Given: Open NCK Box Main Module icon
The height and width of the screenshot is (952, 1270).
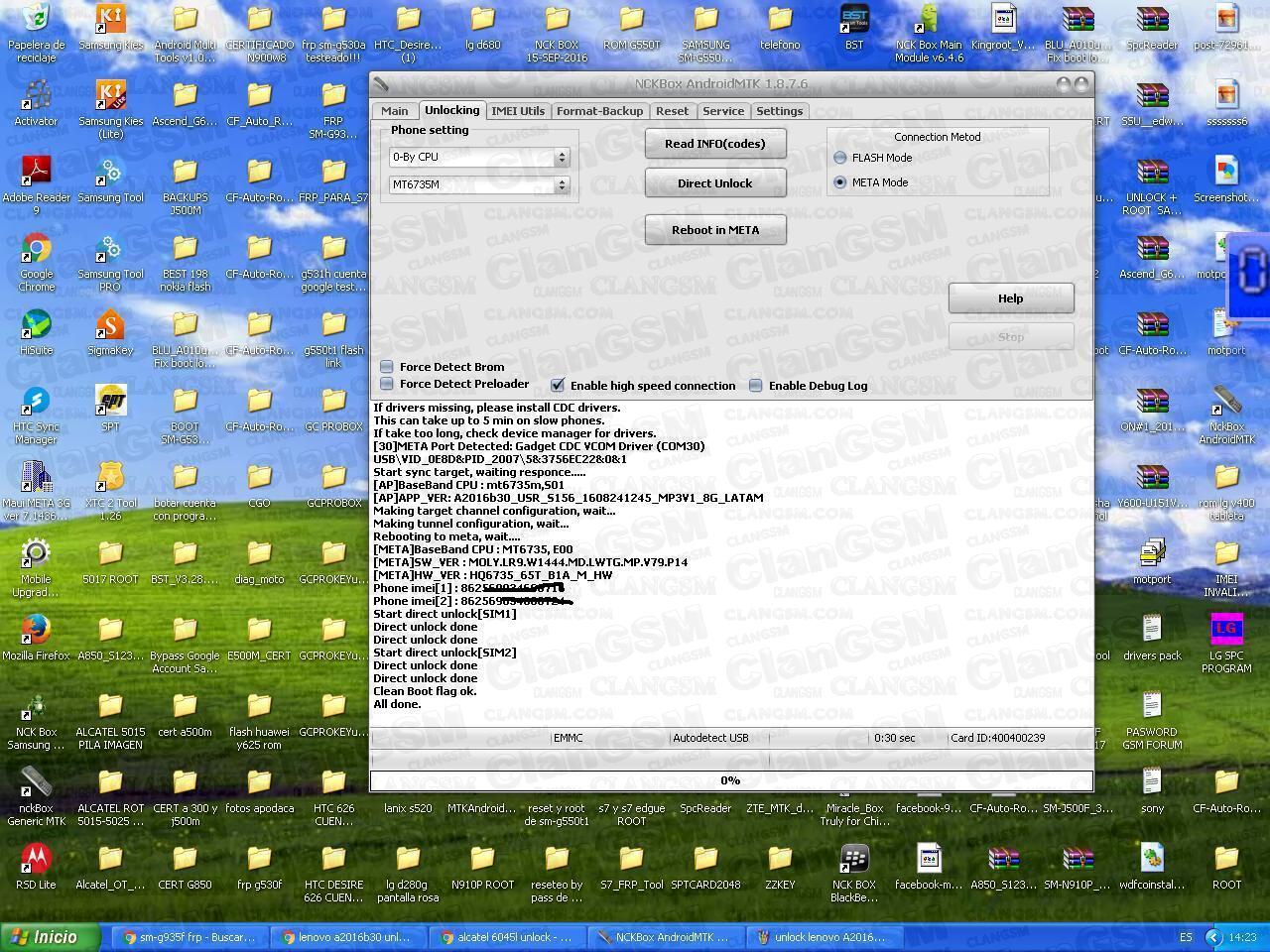Looking at the screenshot, I should click(x=929, y=33).
